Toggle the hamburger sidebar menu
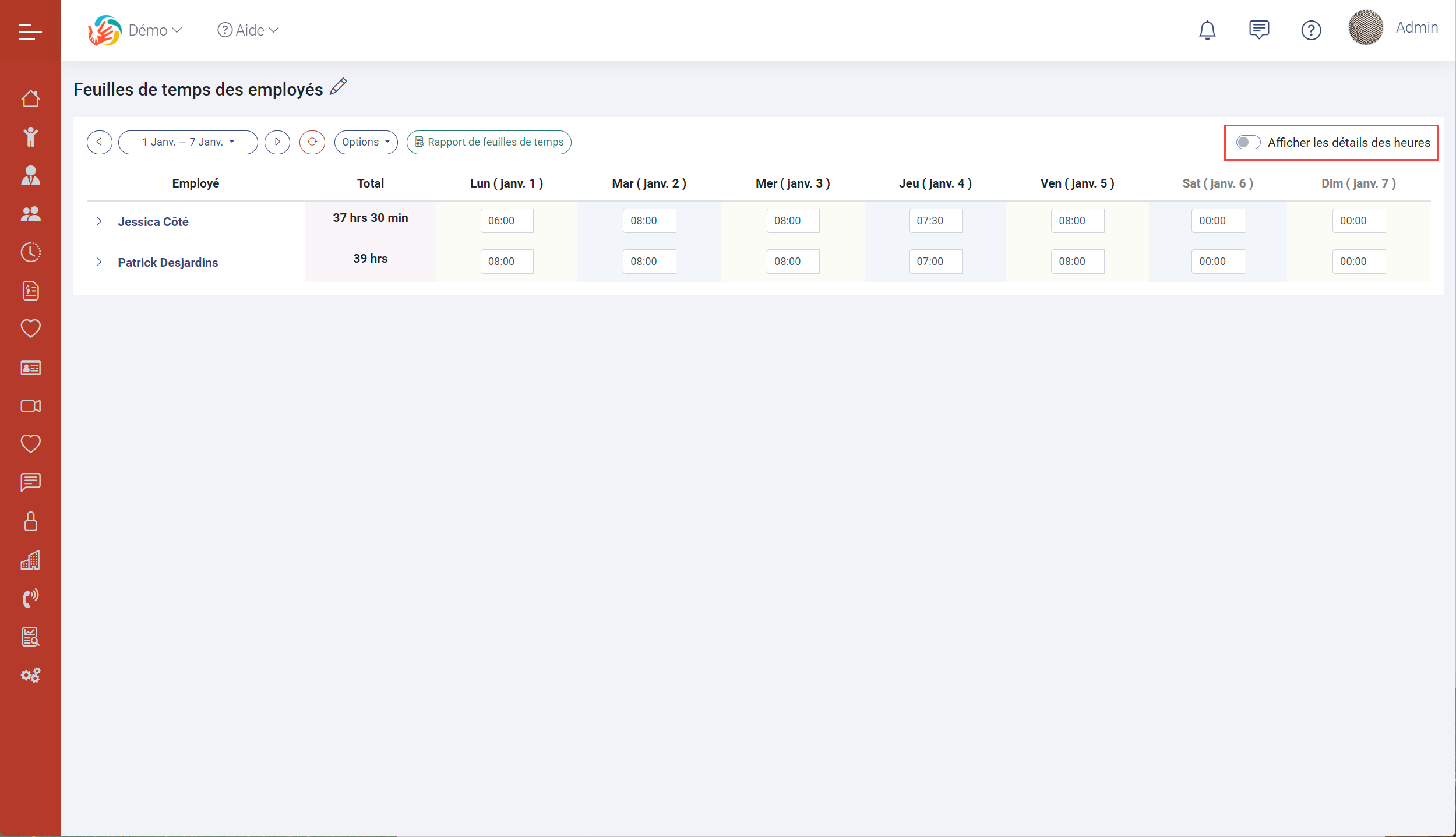 [x=30, y=31]
